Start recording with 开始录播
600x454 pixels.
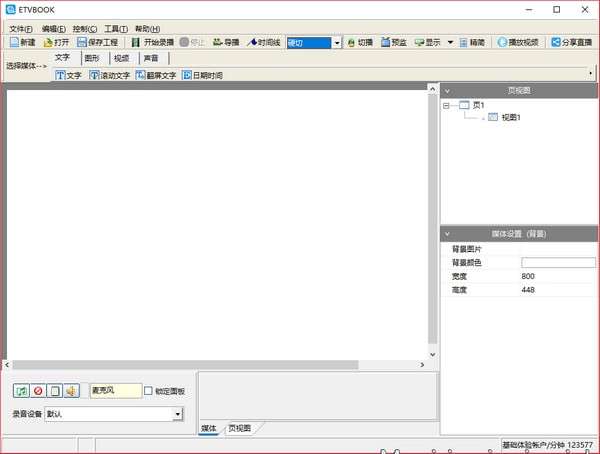tap(152, 43)
